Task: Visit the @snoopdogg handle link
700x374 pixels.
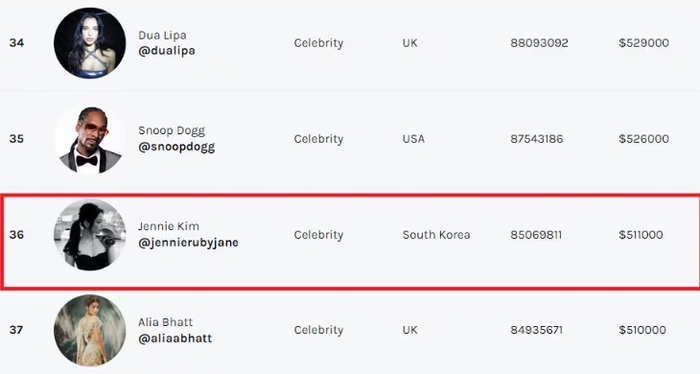Action: pyautogui.click(x=176, y=147)
